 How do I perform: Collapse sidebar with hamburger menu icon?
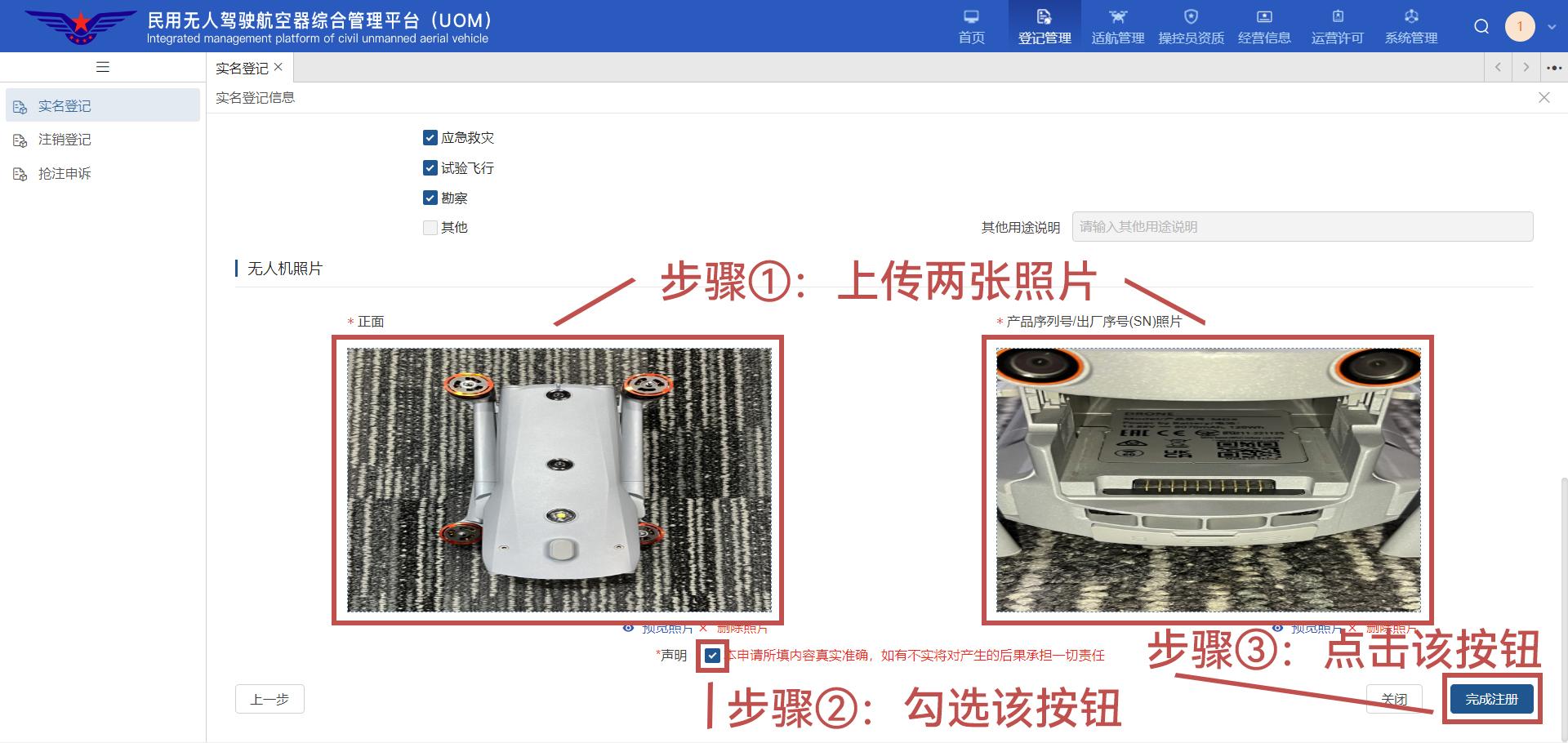(x=103, y=67)
